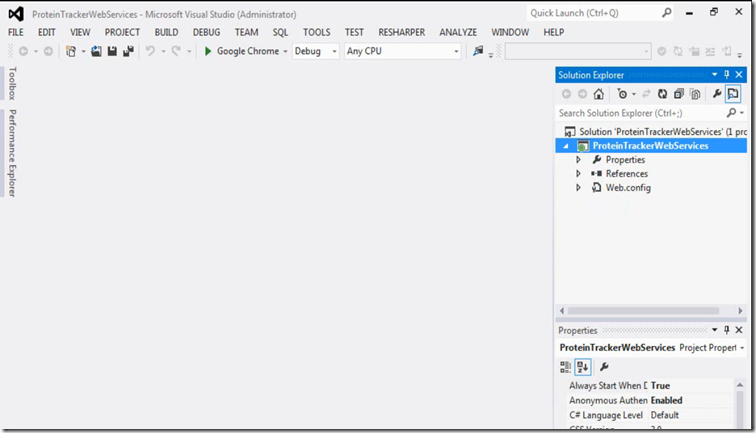This screenshot has width=756, height=433.
Task: Click the Undo arrow in the main toolbar
Action: point(150,51)
